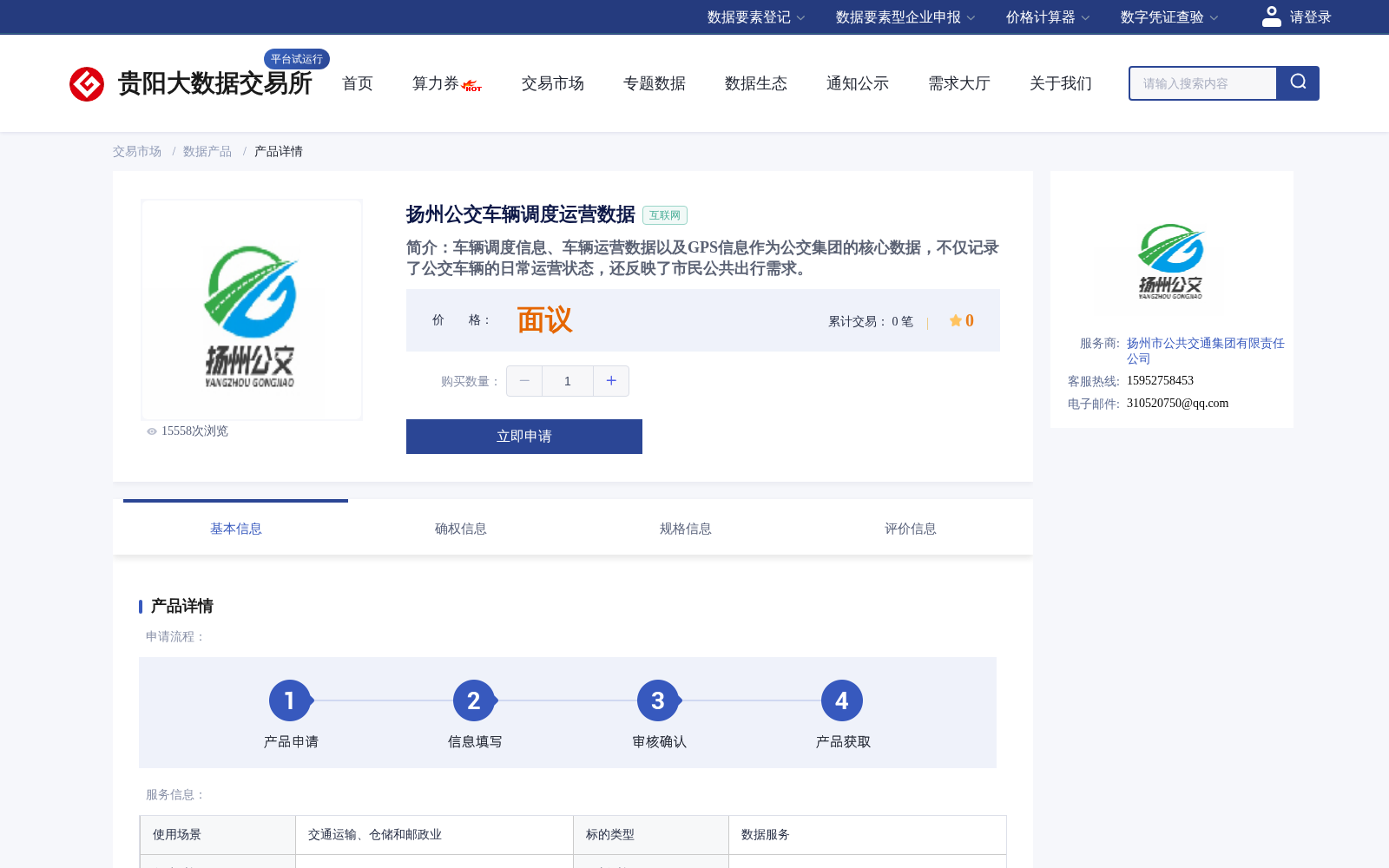This screenshot has height=868, width=1389.
Task: Open the 算力券 nav item
Action: tap(435, 83)
